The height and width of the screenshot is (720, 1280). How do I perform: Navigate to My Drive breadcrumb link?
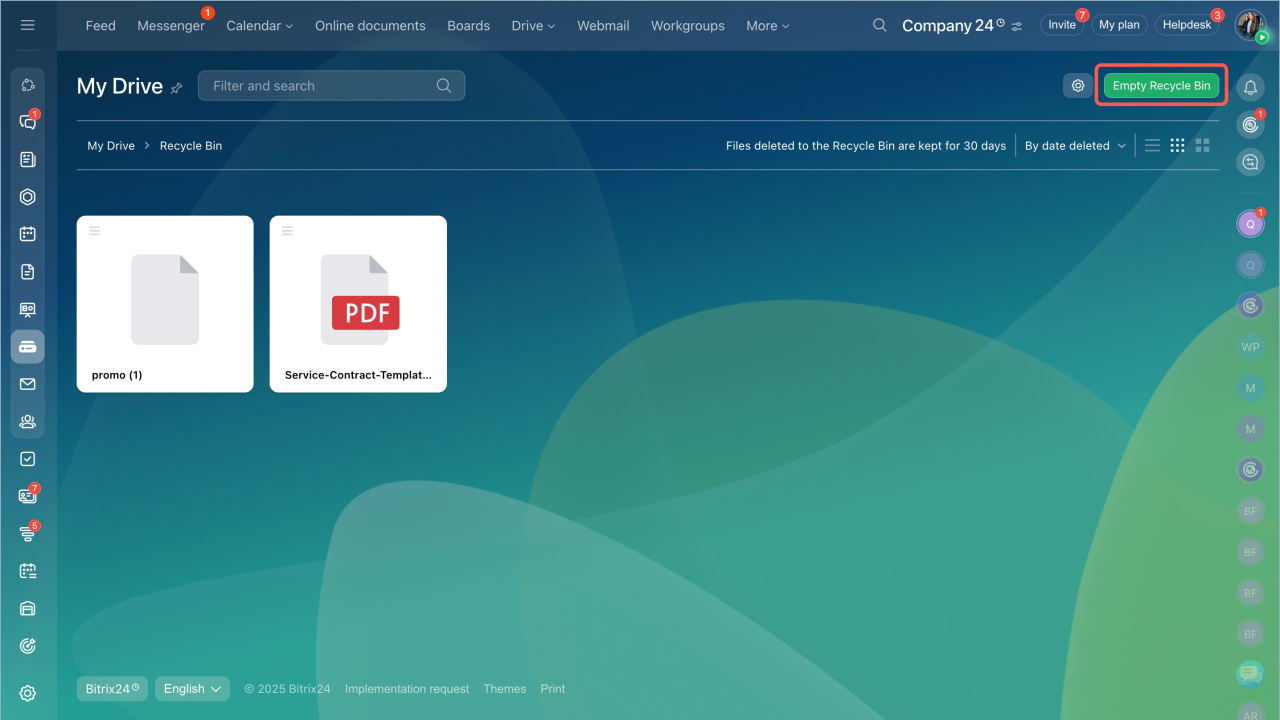click(x=110, y=146)
